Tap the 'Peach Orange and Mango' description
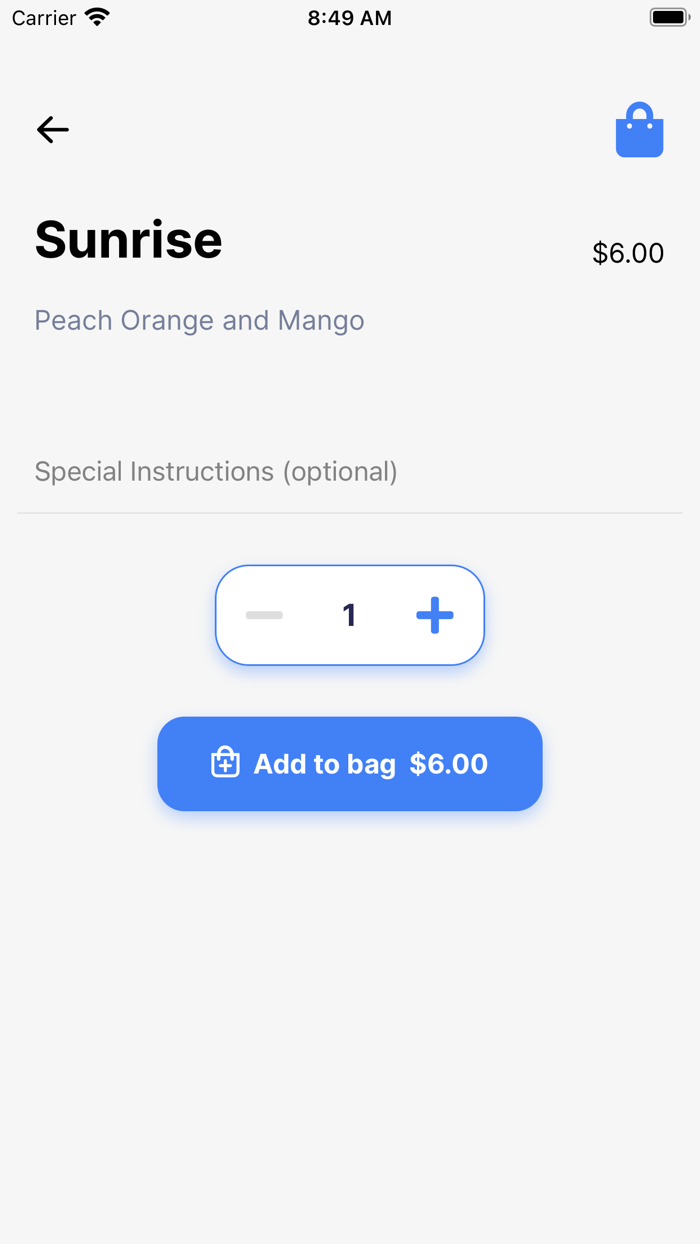Image resolution: width=700 pixels, height=1244 pixels. (x=199, y=321)
